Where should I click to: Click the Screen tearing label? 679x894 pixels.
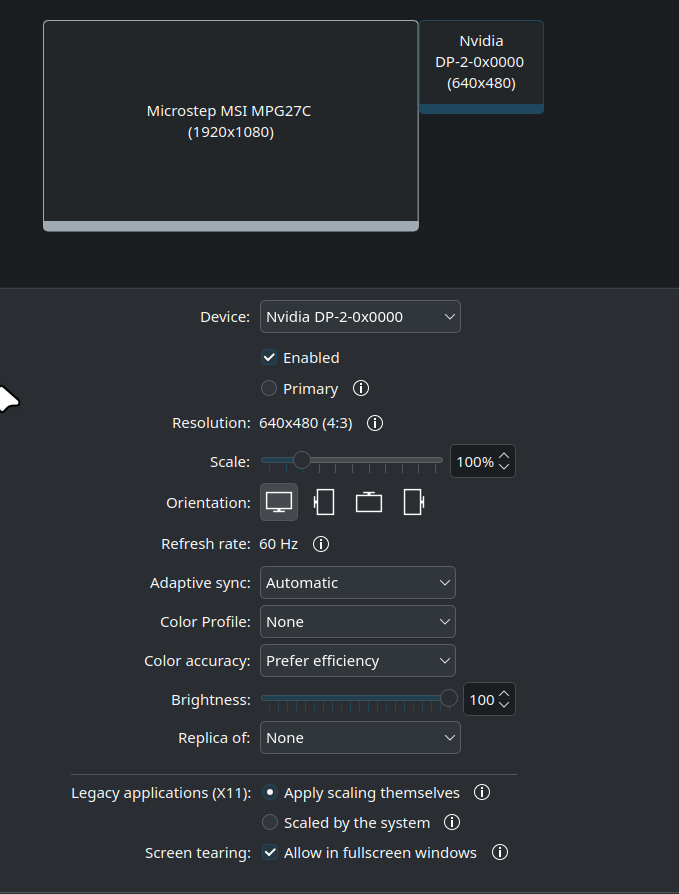(198, 852)
